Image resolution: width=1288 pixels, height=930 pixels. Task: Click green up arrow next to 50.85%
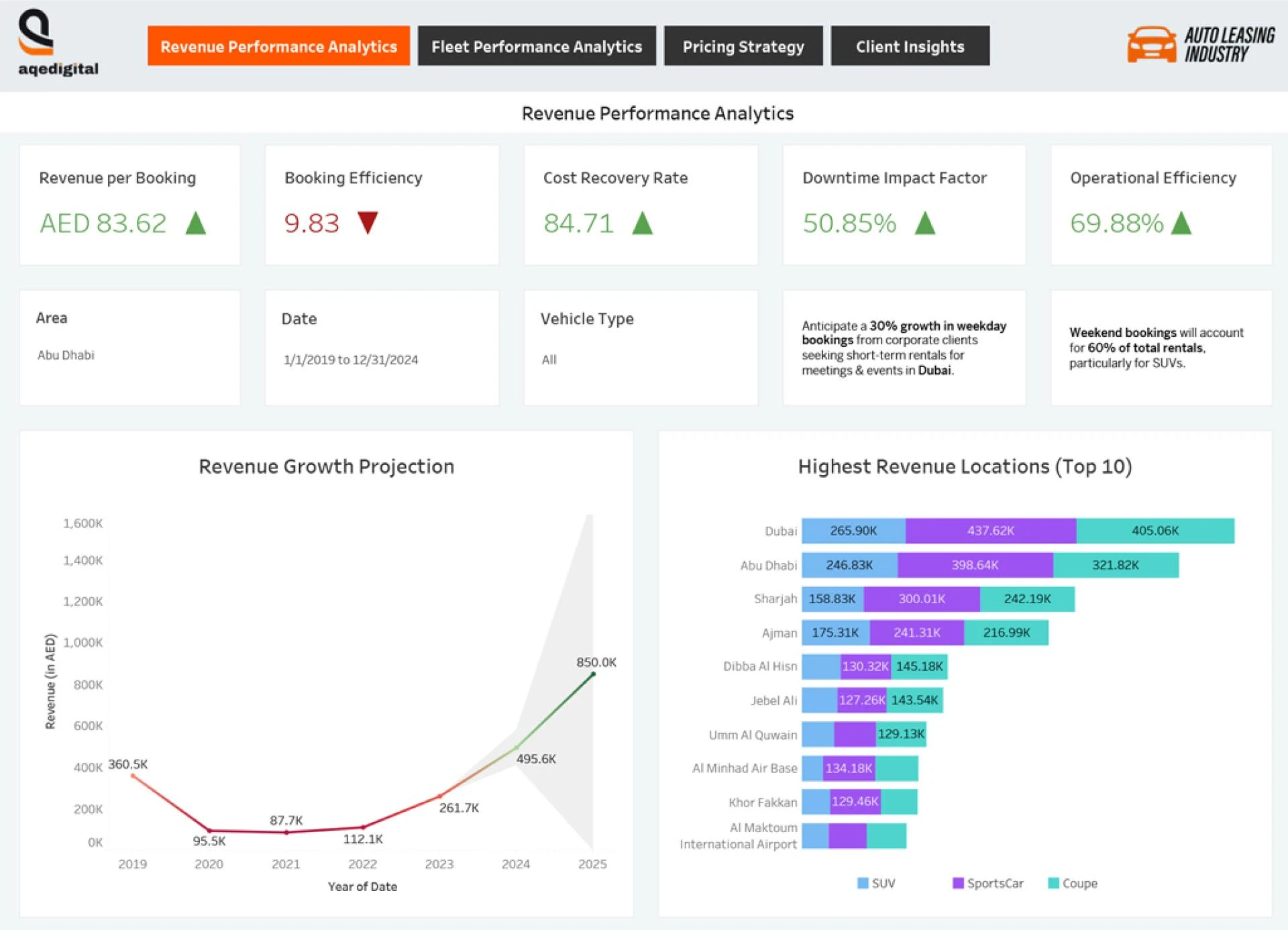(x=925, y=223)
